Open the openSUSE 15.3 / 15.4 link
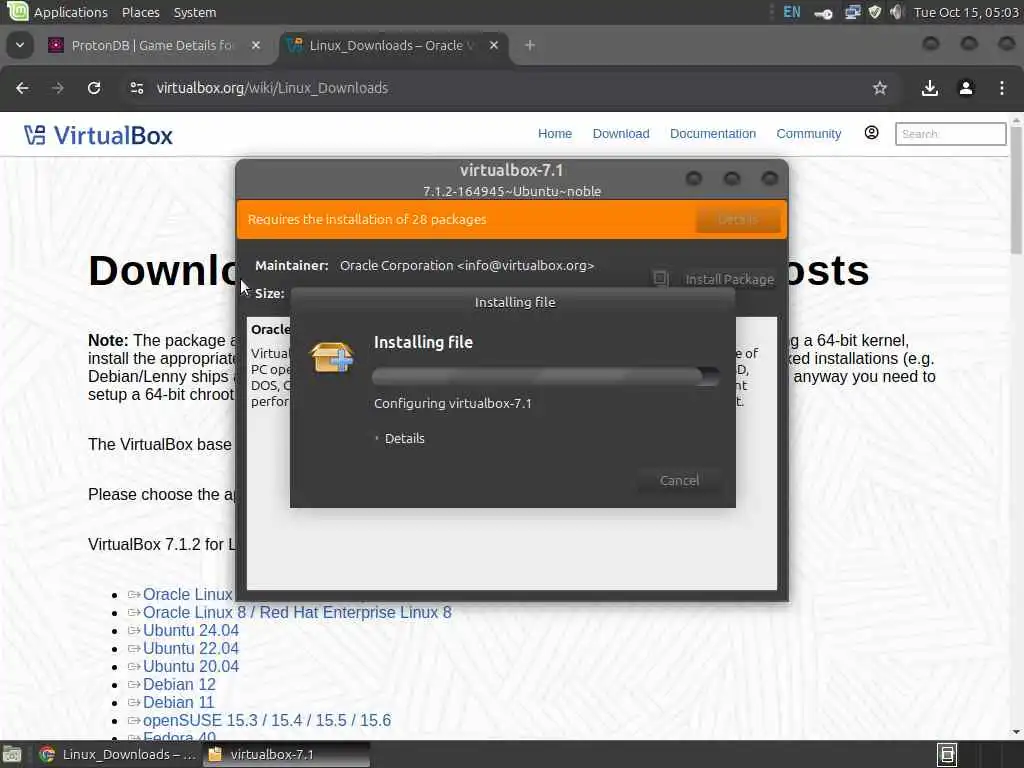The width and height of the screenshot is (1024, 768). coord(266,720)
